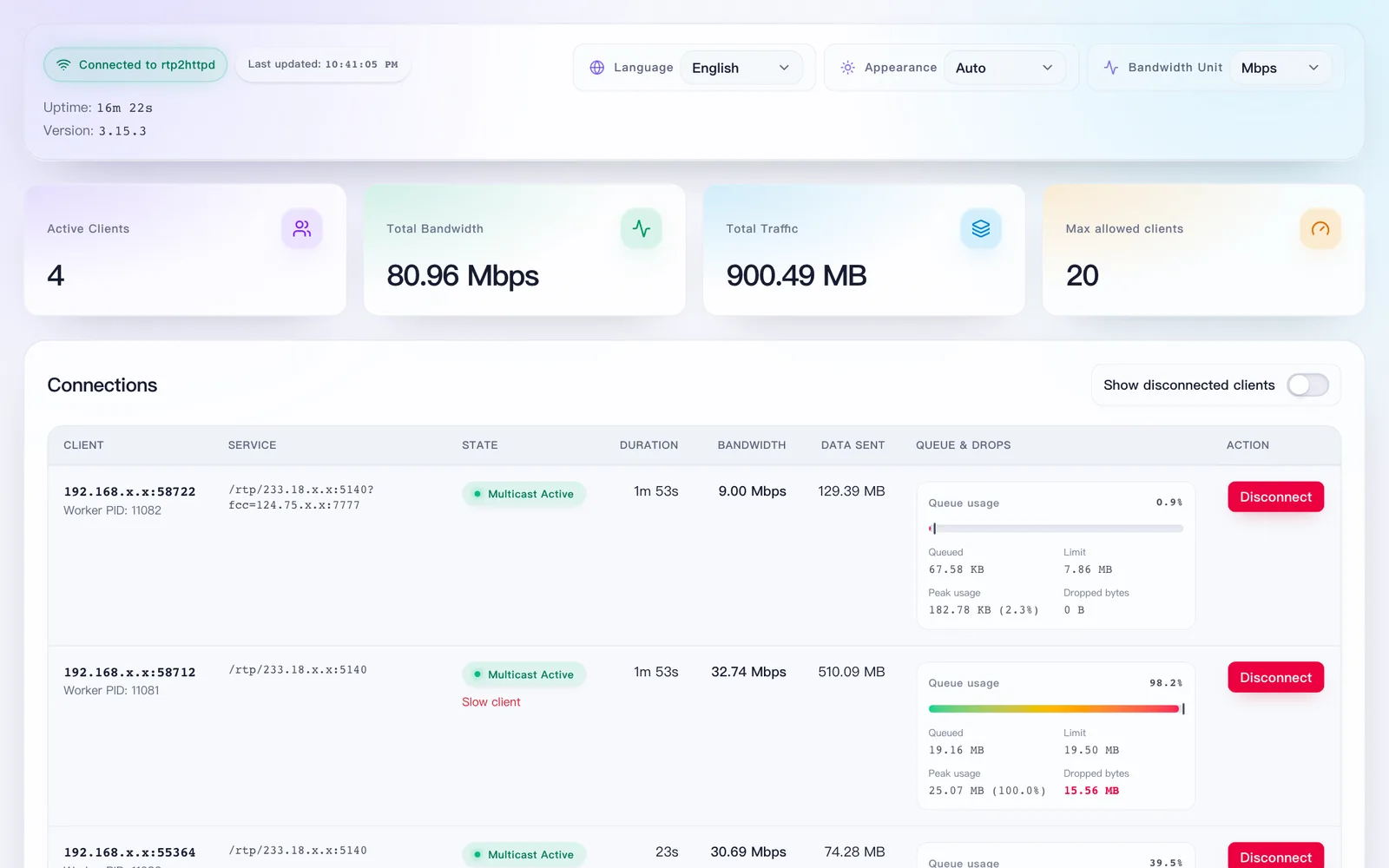Click the BANDWIDTH column header
This screenshot has height=868, width=1389.
pyautogui.click(x=752, y=445)
